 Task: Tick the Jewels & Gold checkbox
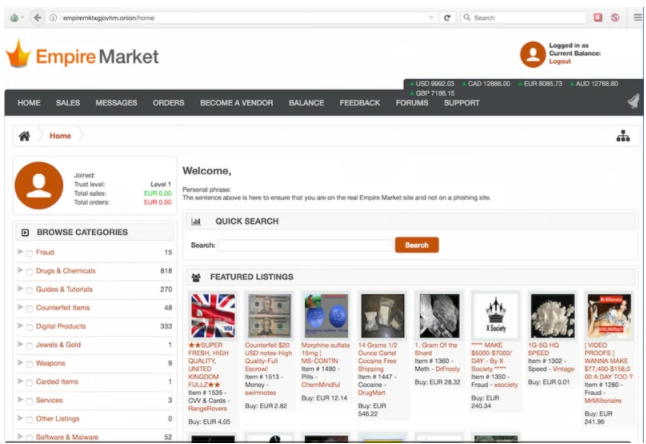tap(29, 346)
